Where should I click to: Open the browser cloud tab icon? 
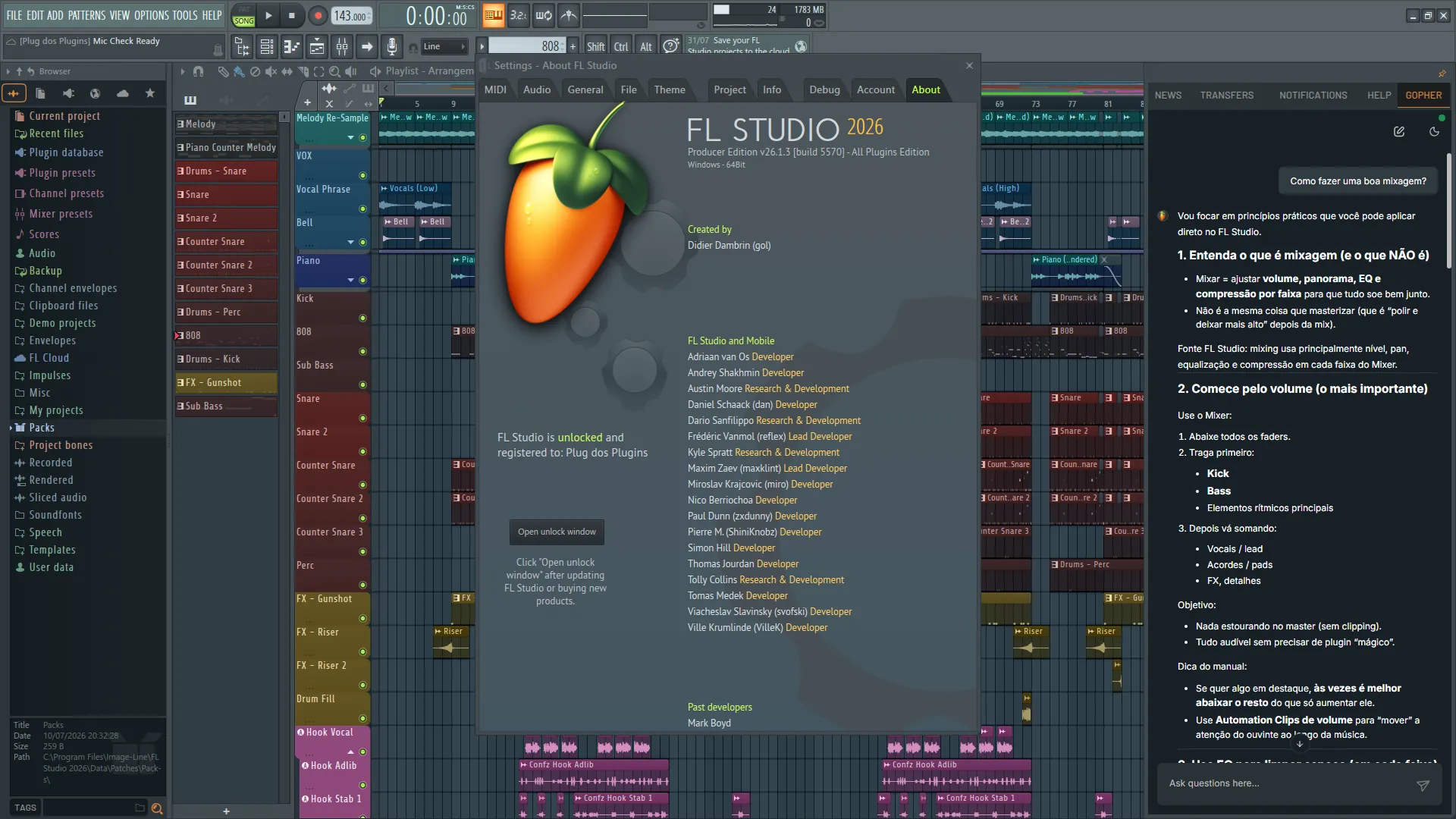click(122, 93)
